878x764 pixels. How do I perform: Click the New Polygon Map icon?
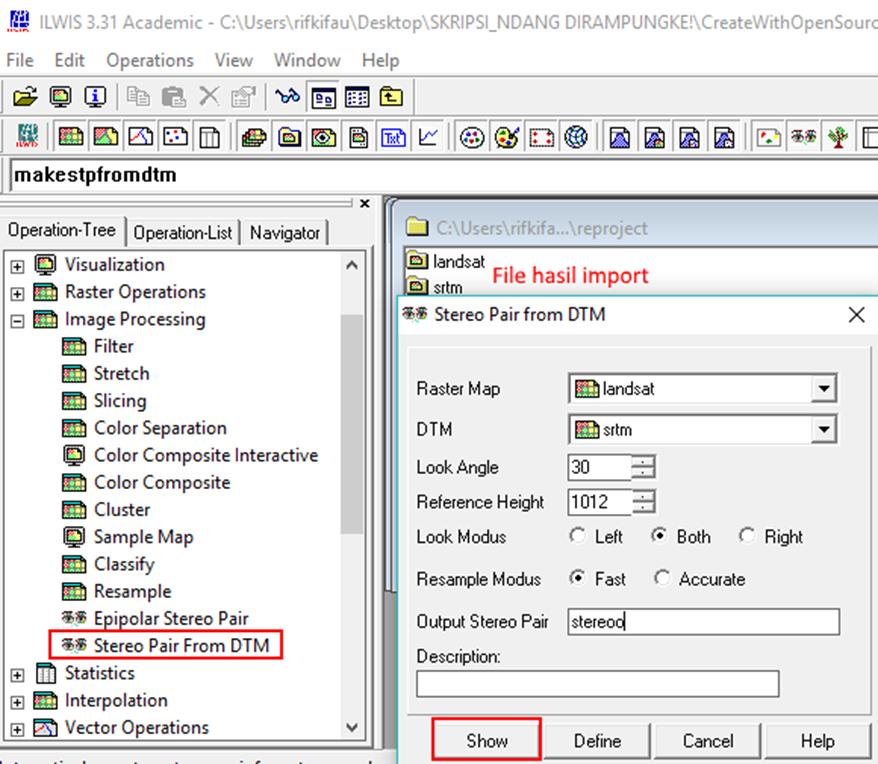tap(106, 137)
